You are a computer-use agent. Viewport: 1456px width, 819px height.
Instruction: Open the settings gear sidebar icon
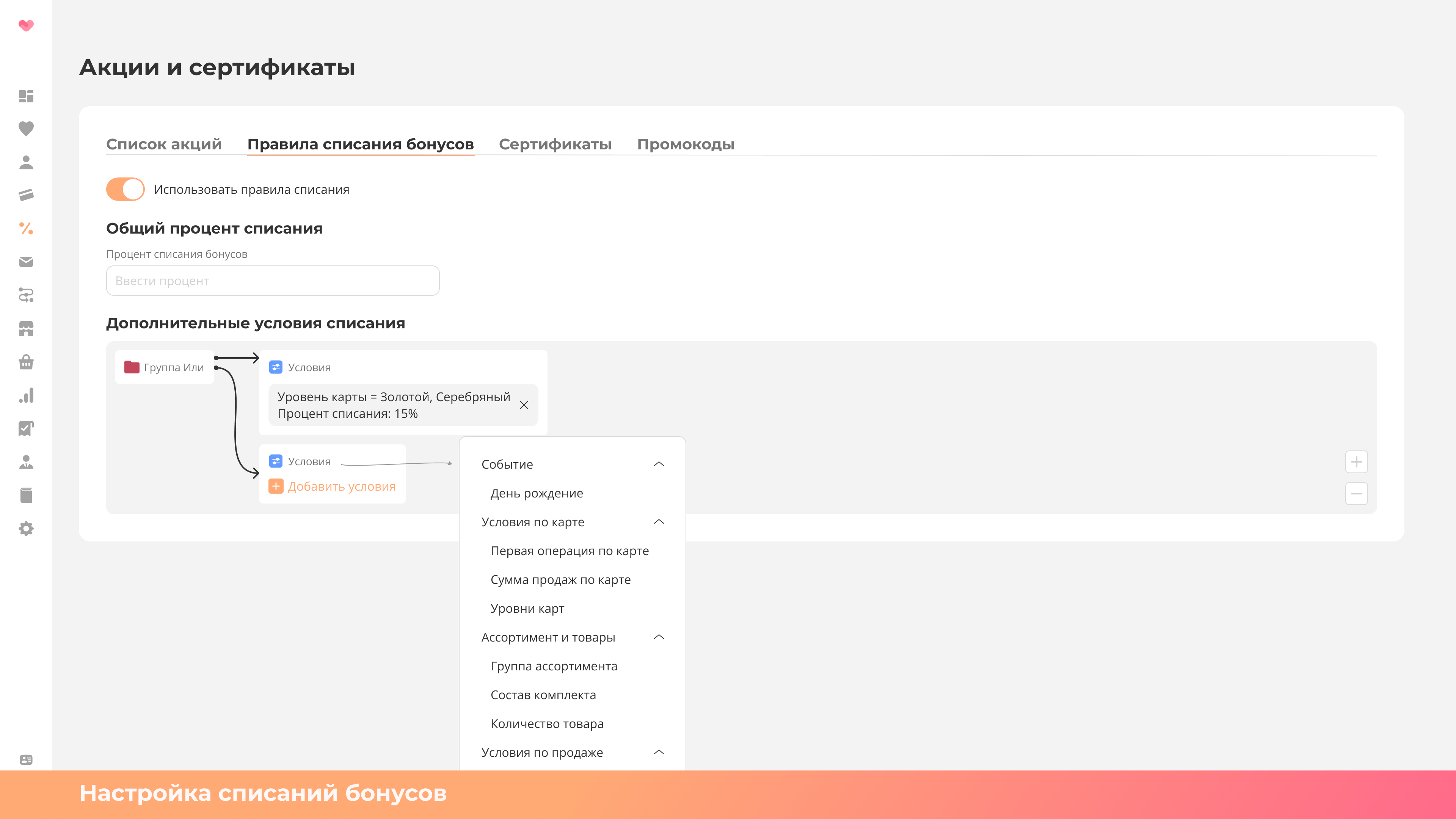(26, 529)
